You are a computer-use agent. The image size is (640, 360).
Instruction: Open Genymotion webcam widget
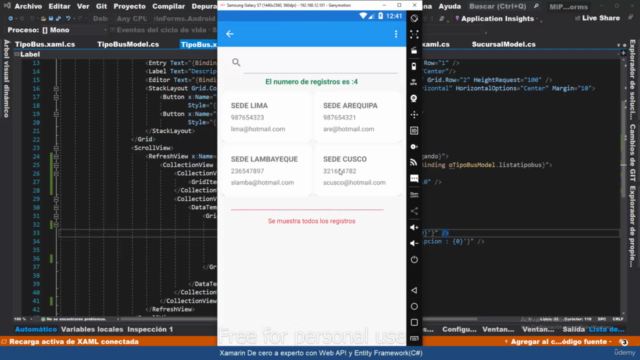414,98
